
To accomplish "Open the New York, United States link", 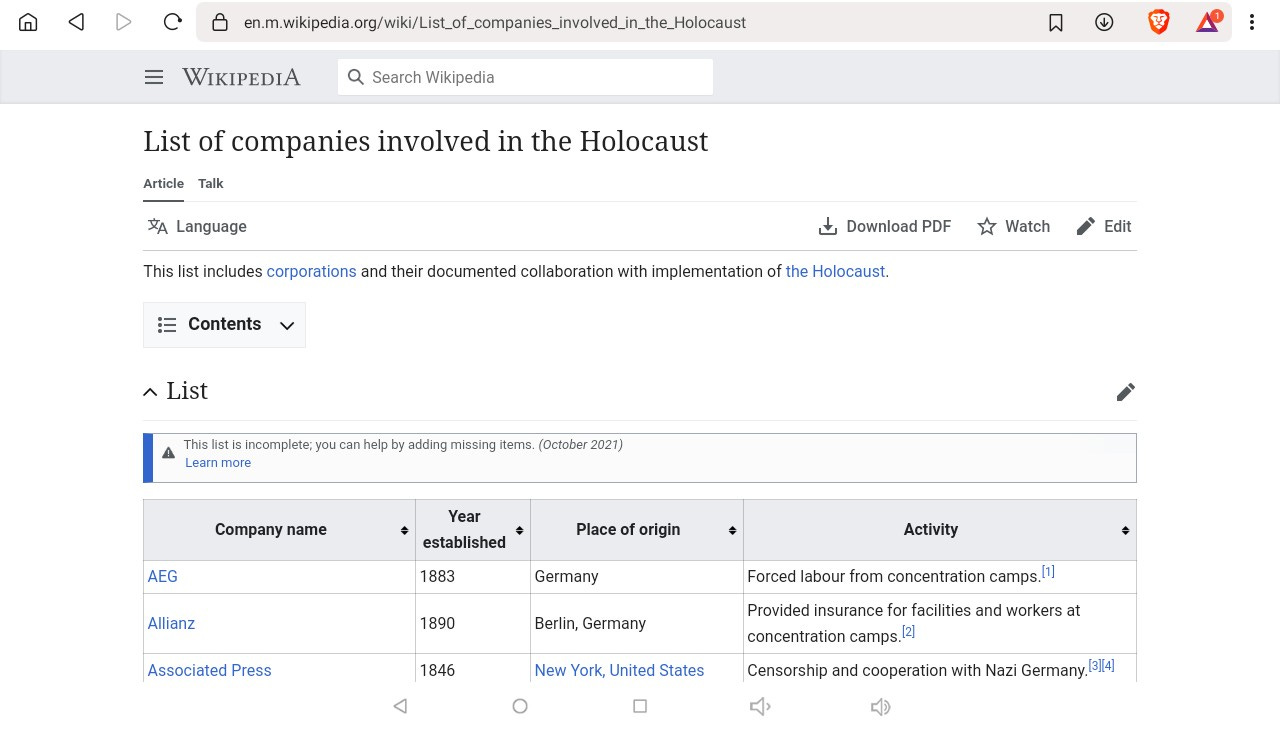I will tap(619, 670).
